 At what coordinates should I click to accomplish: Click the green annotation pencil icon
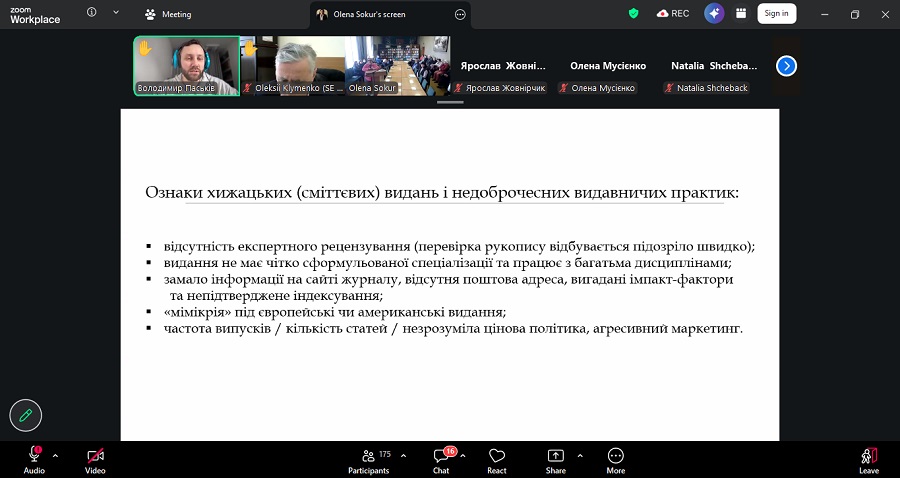click(x=25, y=414)
